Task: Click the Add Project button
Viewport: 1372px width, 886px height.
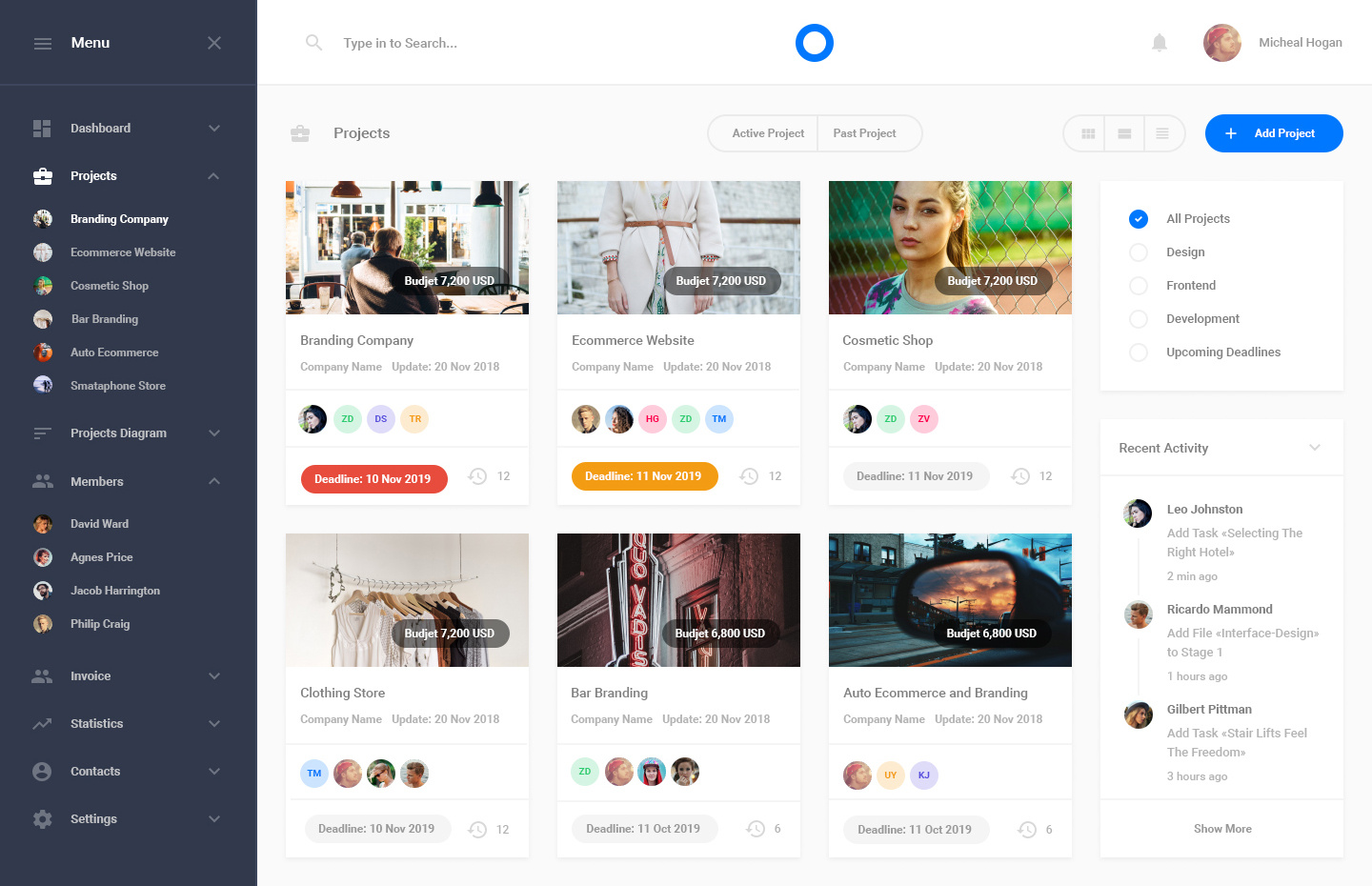Action: tap(1274, 133)
